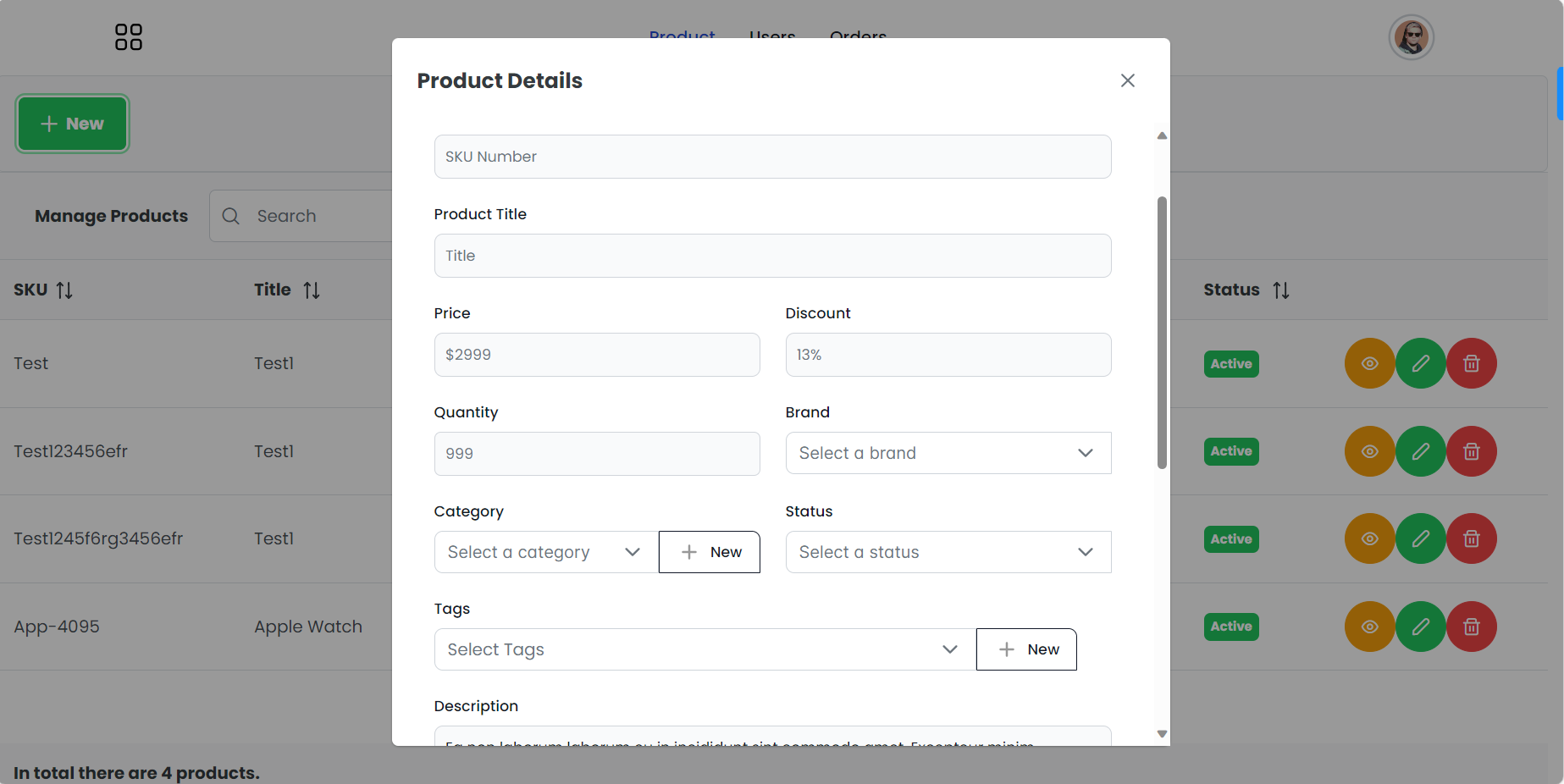View the Test product via eye icon

pos(1369,363)
